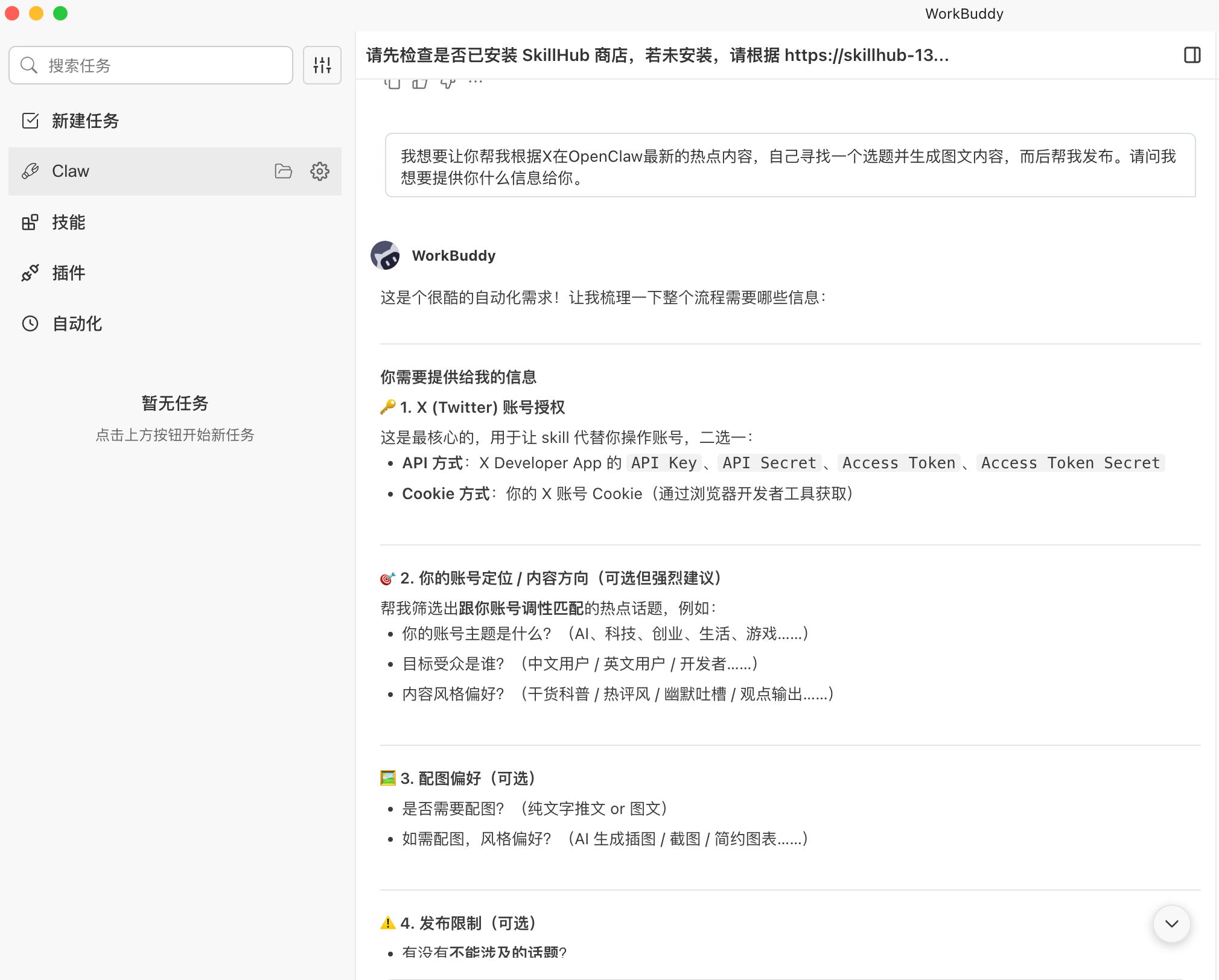Click the thumbs up feedback icon
The height and width of the screenshot is (980, 1219).
pyautogui.click(x=420, y=83)
